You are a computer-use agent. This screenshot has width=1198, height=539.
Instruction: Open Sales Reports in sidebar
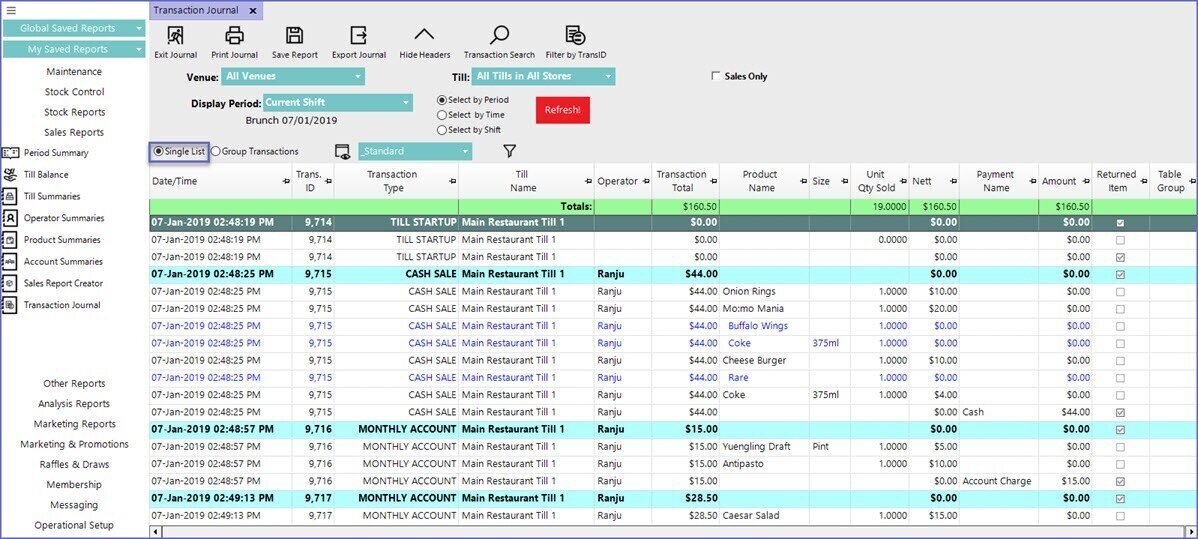[73, 132]
